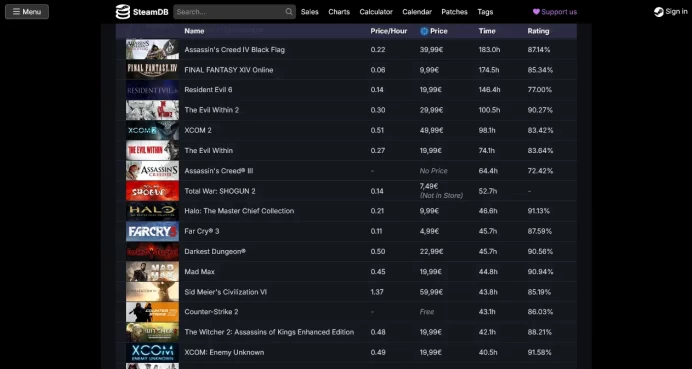Select the 91.58% rating cell

[x=540, y=352]
